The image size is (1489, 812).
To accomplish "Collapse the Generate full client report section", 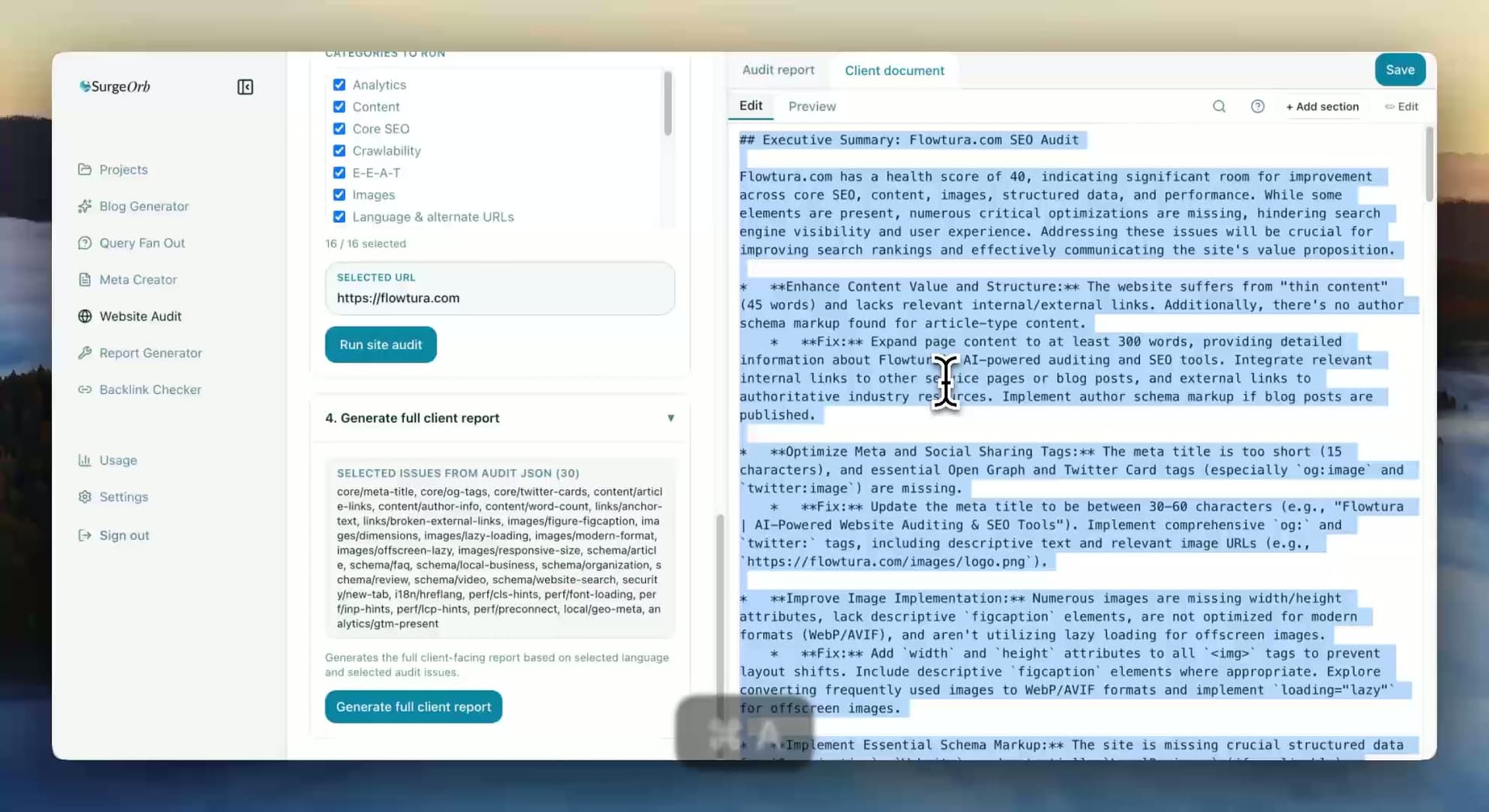I will point(670,418).
